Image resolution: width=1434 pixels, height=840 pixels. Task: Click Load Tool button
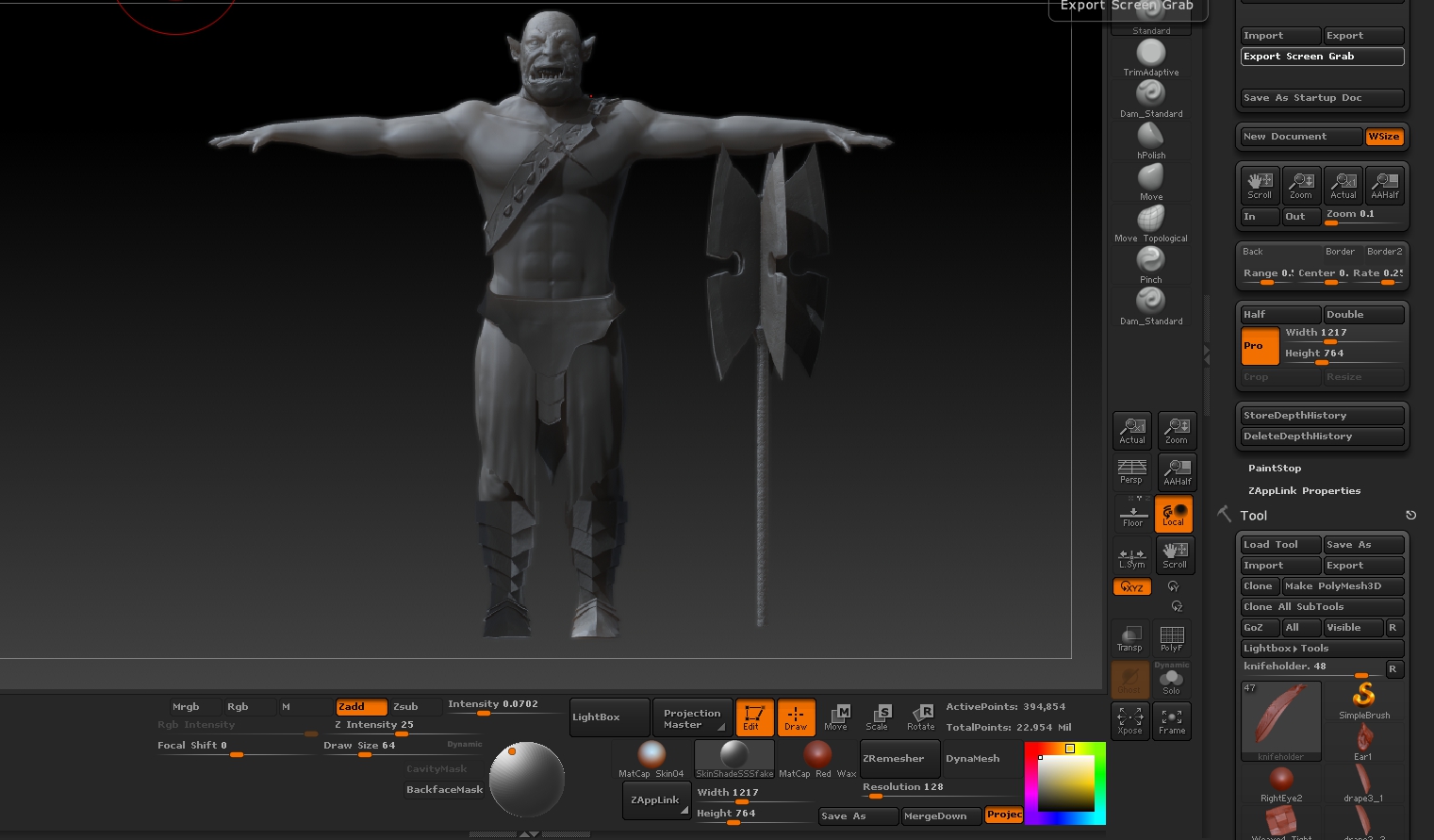point(1280,545)
